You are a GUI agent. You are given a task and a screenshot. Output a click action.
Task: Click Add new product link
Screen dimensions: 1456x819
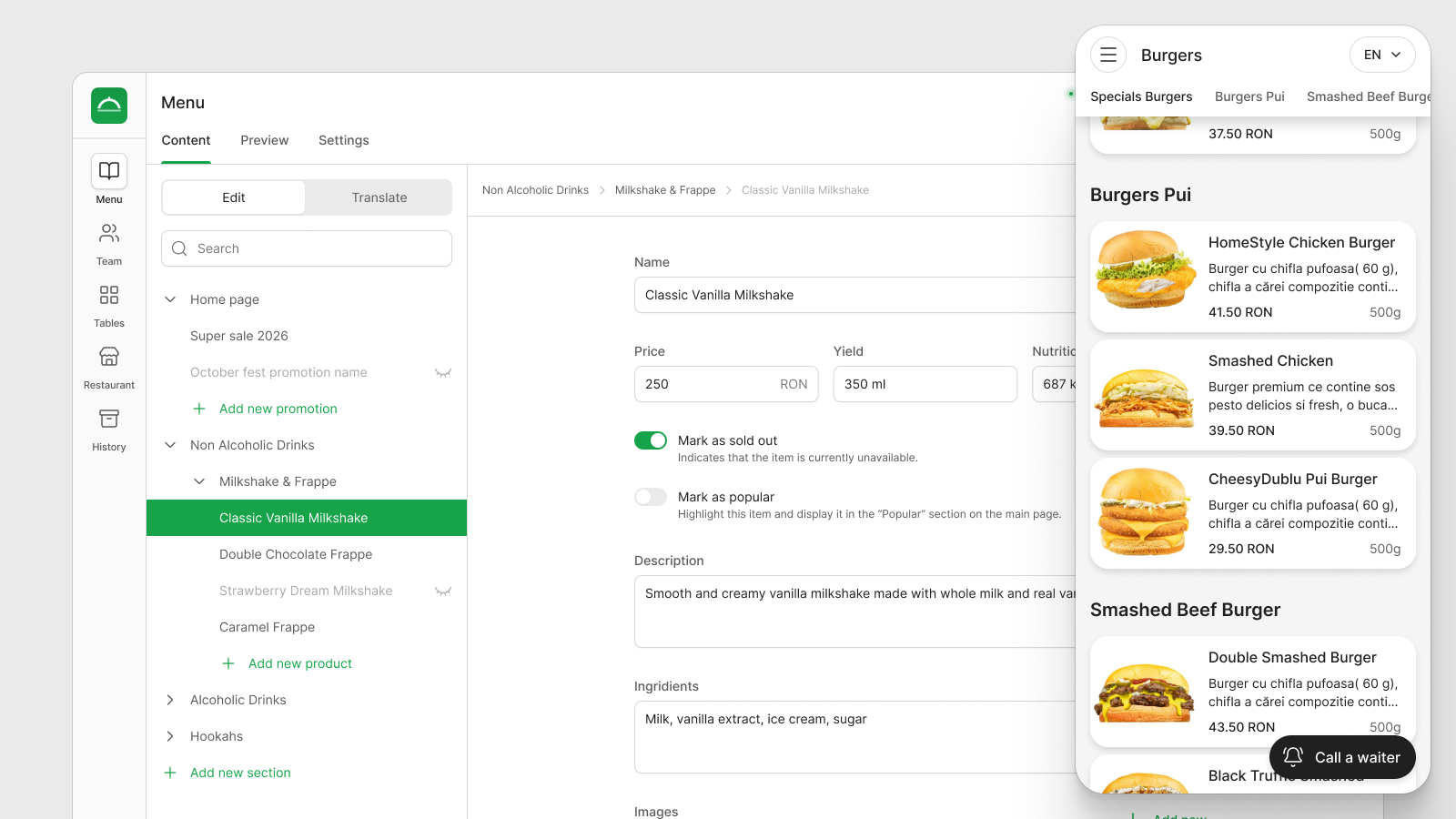(300, 663)
